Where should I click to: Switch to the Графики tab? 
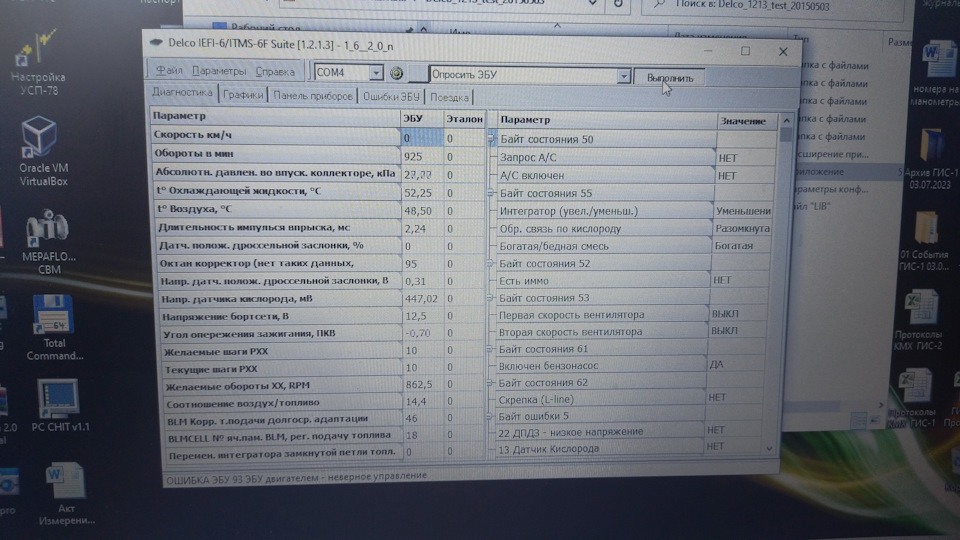point(243,95)
